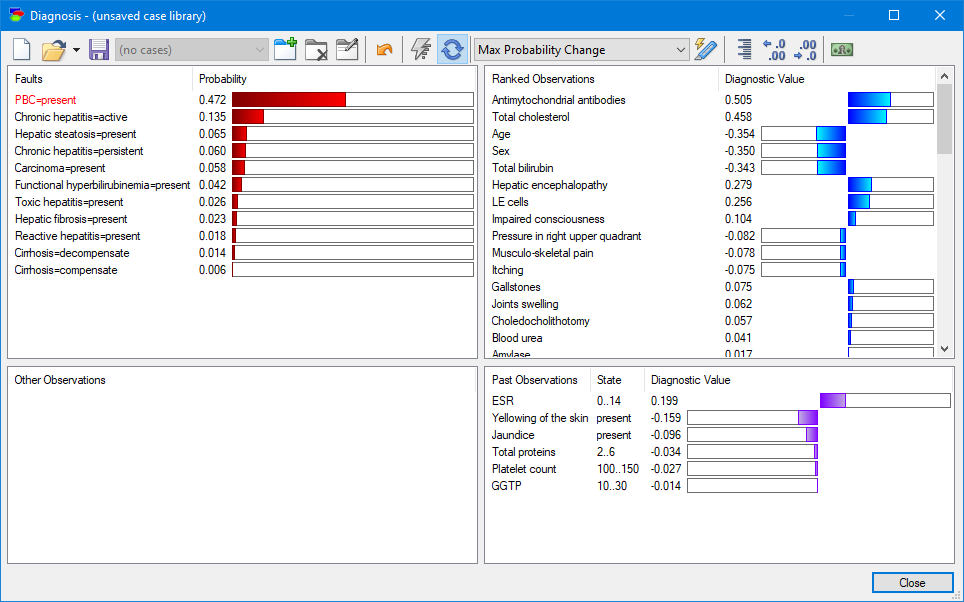Viewport: 964px width, 602px height.
Task: Select the PBC=present fault
Action: (45, 100)
